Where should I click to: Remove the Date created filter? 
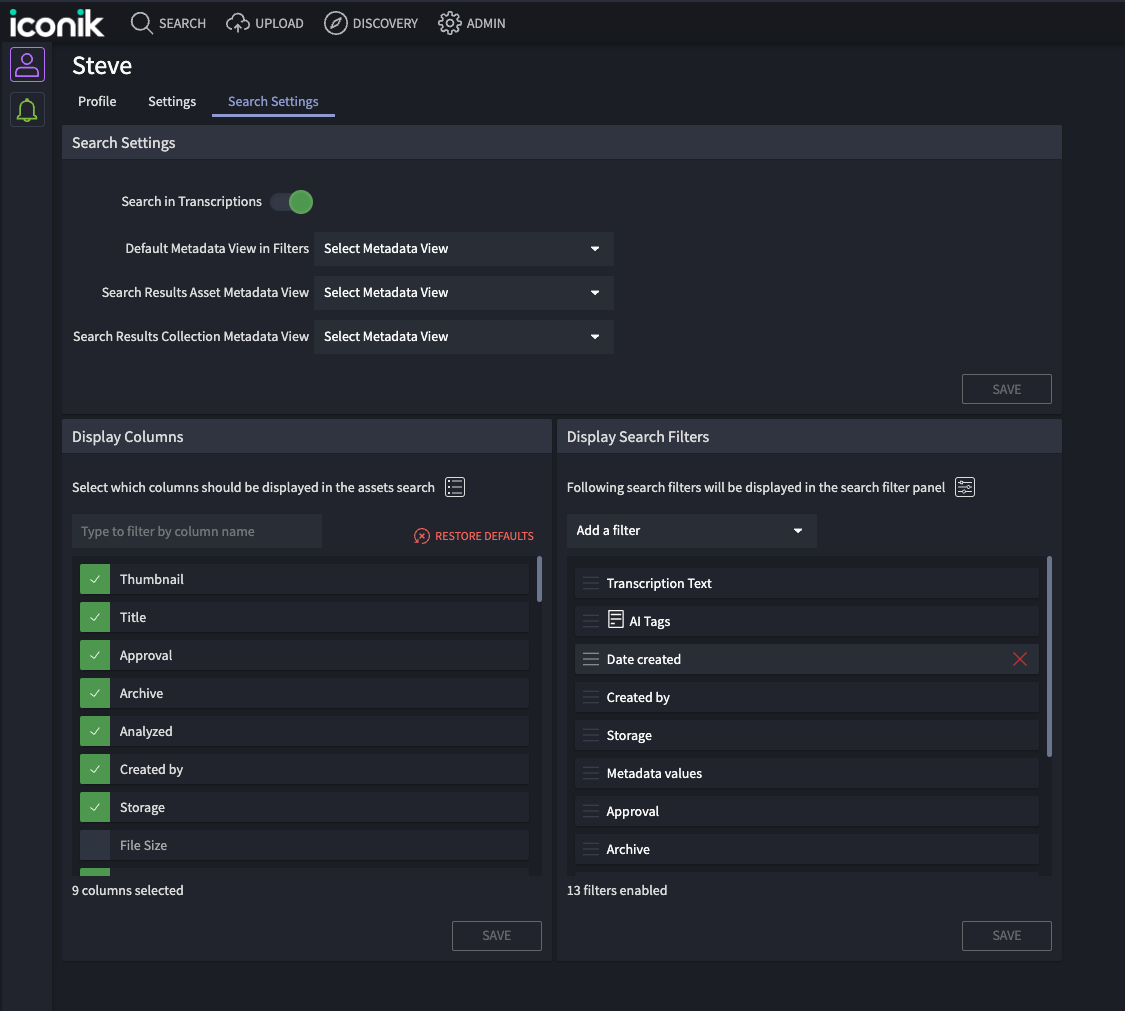1019,659
